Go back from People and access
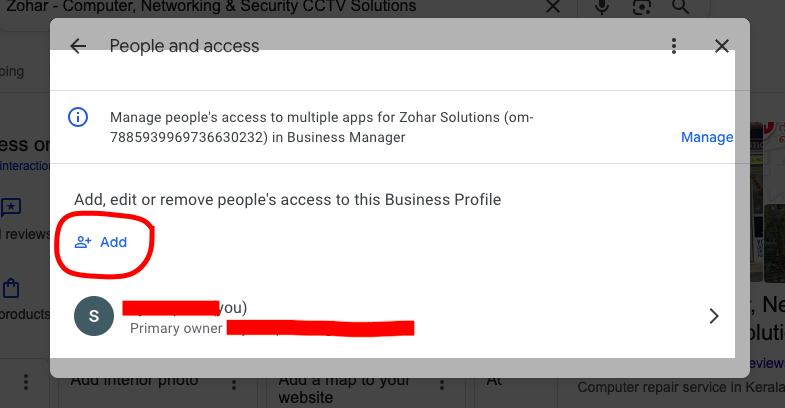 point(78,46)
